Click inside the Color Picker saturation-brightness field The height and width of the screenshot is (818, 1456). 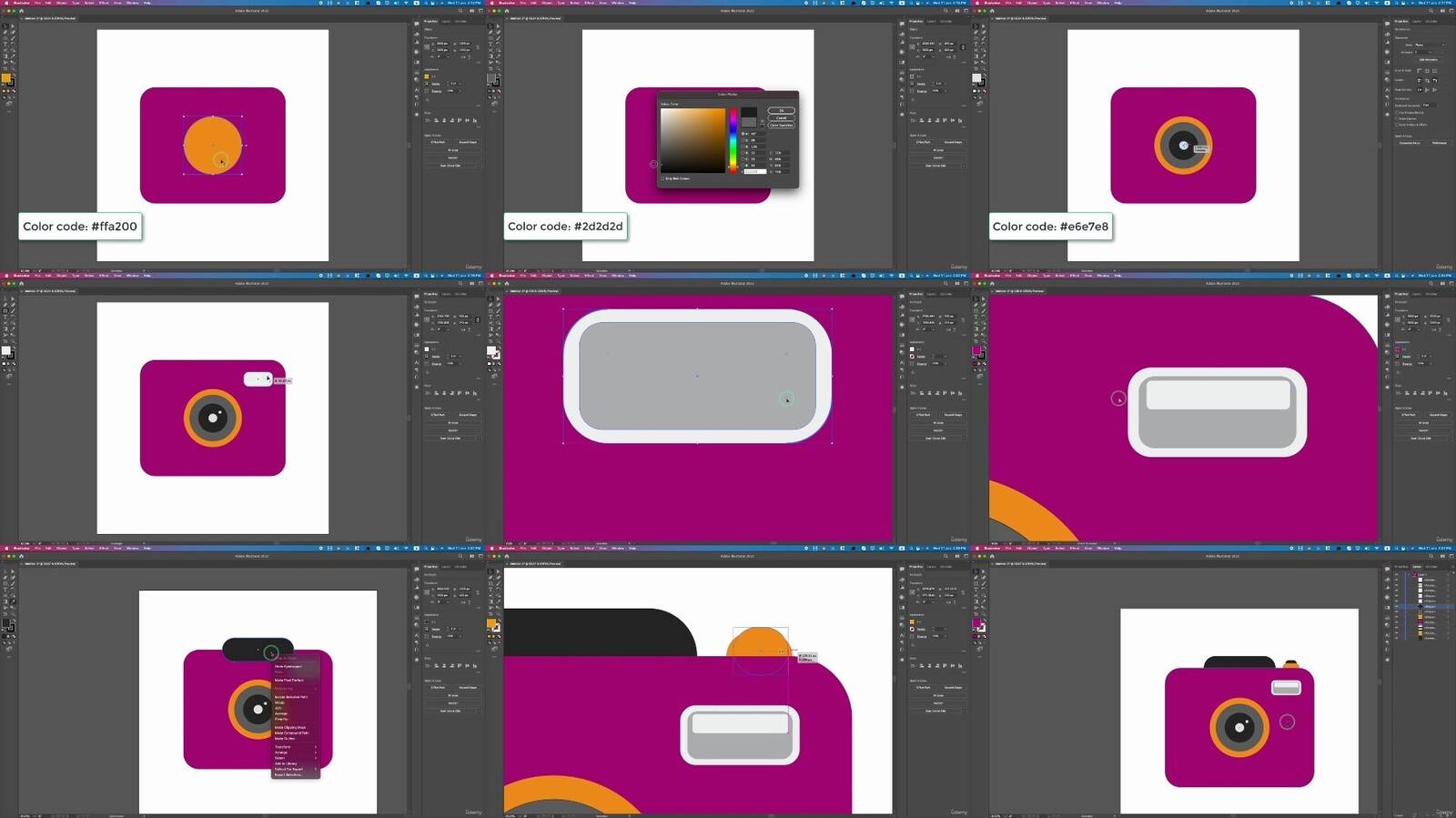(693, 140)
